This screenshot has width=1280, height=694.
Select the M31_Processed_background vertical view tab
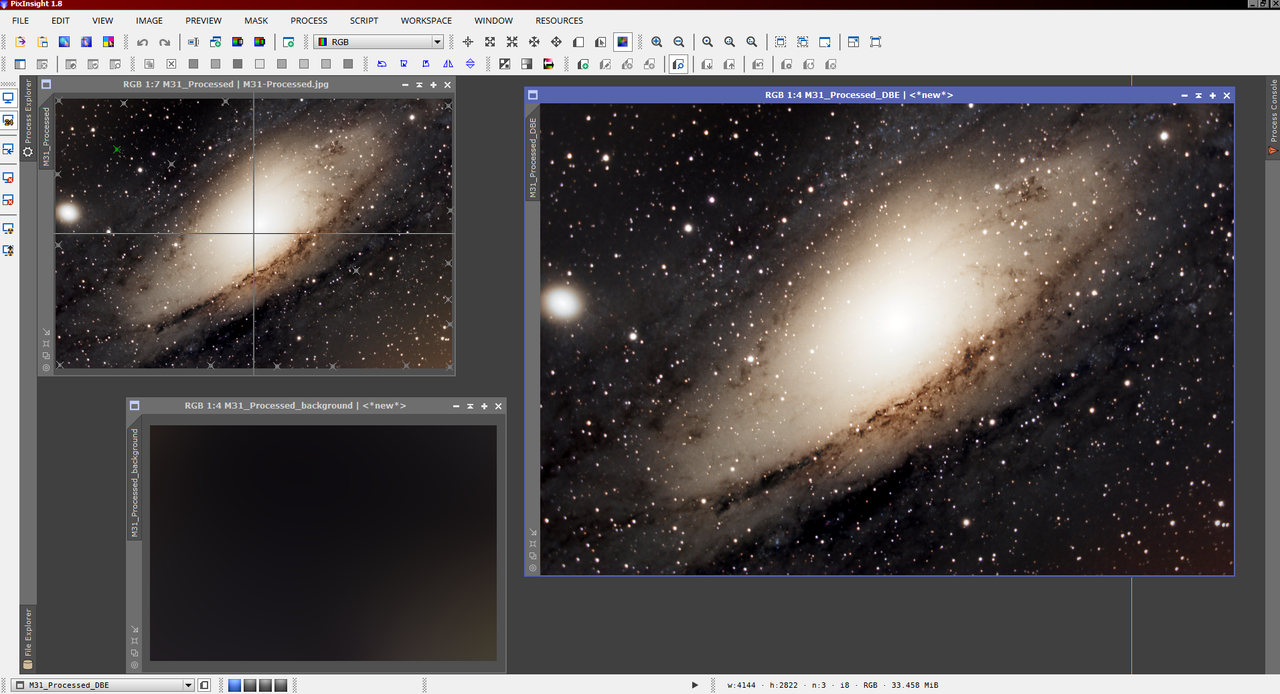click(x=135, y=484)
